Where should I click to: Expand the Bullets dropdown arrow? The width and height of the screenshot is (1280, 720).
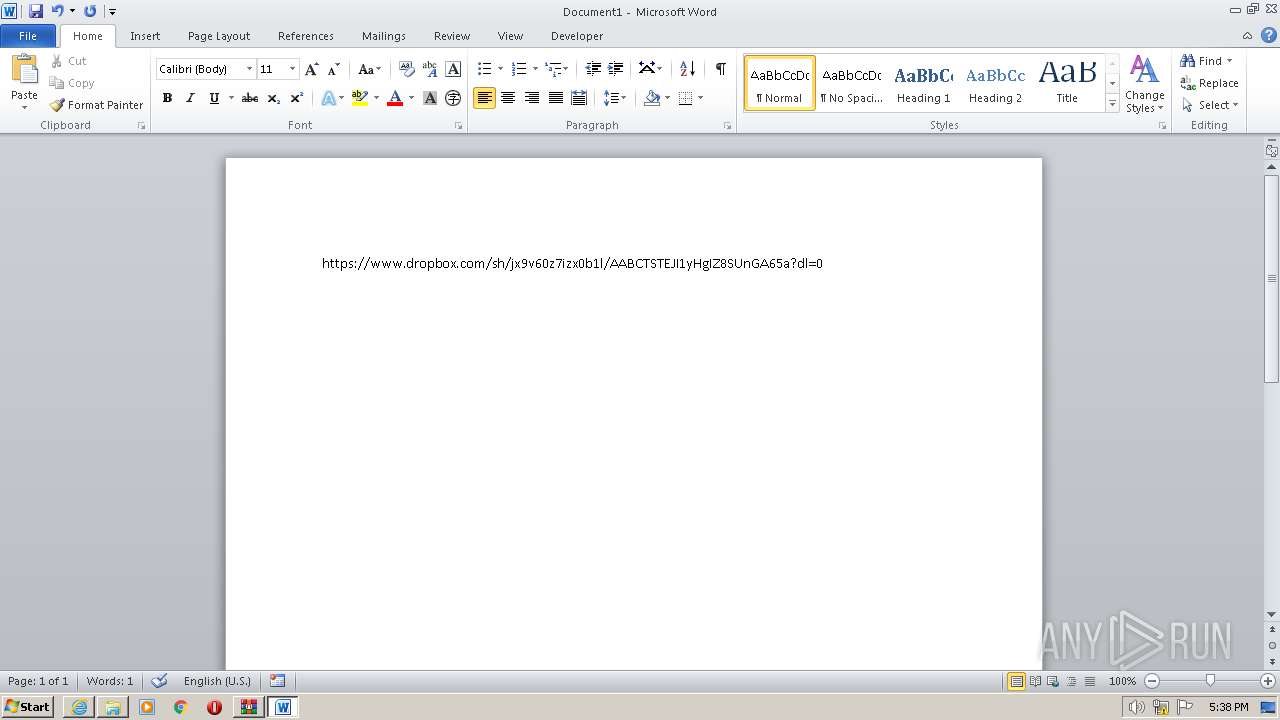tap(501, 69)
